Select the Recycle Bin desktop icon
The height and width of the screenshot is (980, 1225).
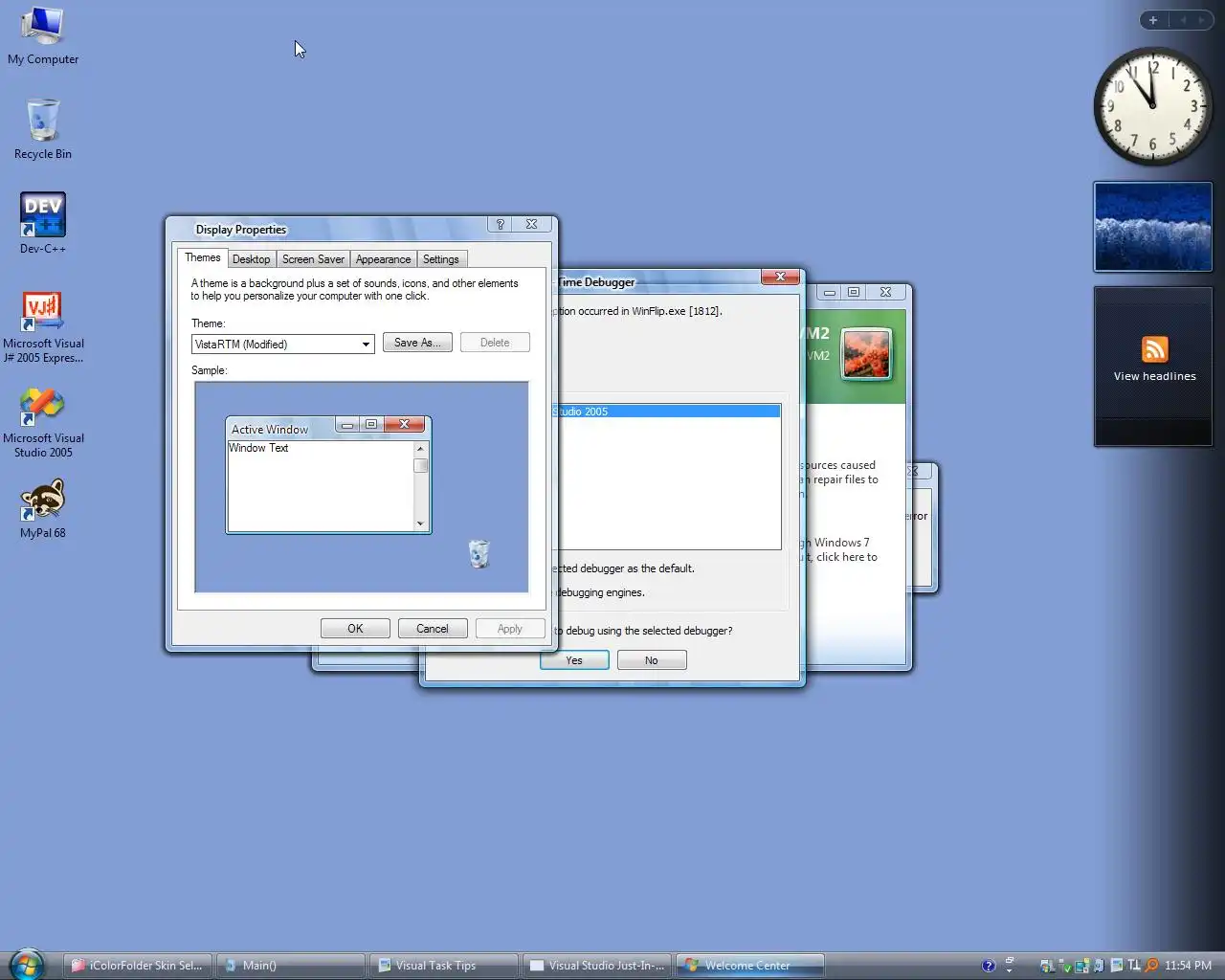(43, 129)
